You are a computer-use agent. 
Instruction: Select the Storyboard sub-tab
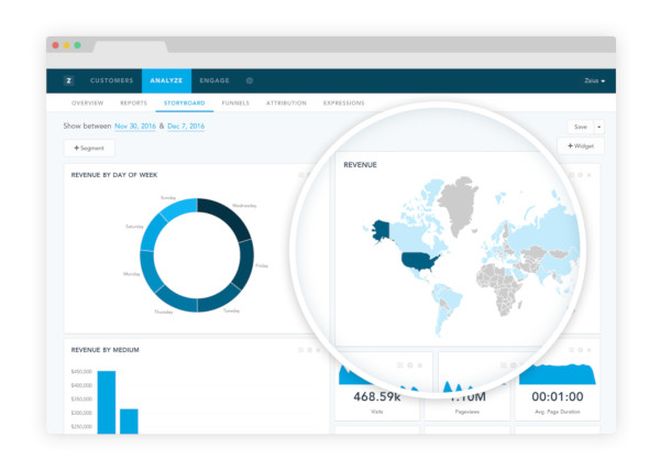click(x=184, y=103)
